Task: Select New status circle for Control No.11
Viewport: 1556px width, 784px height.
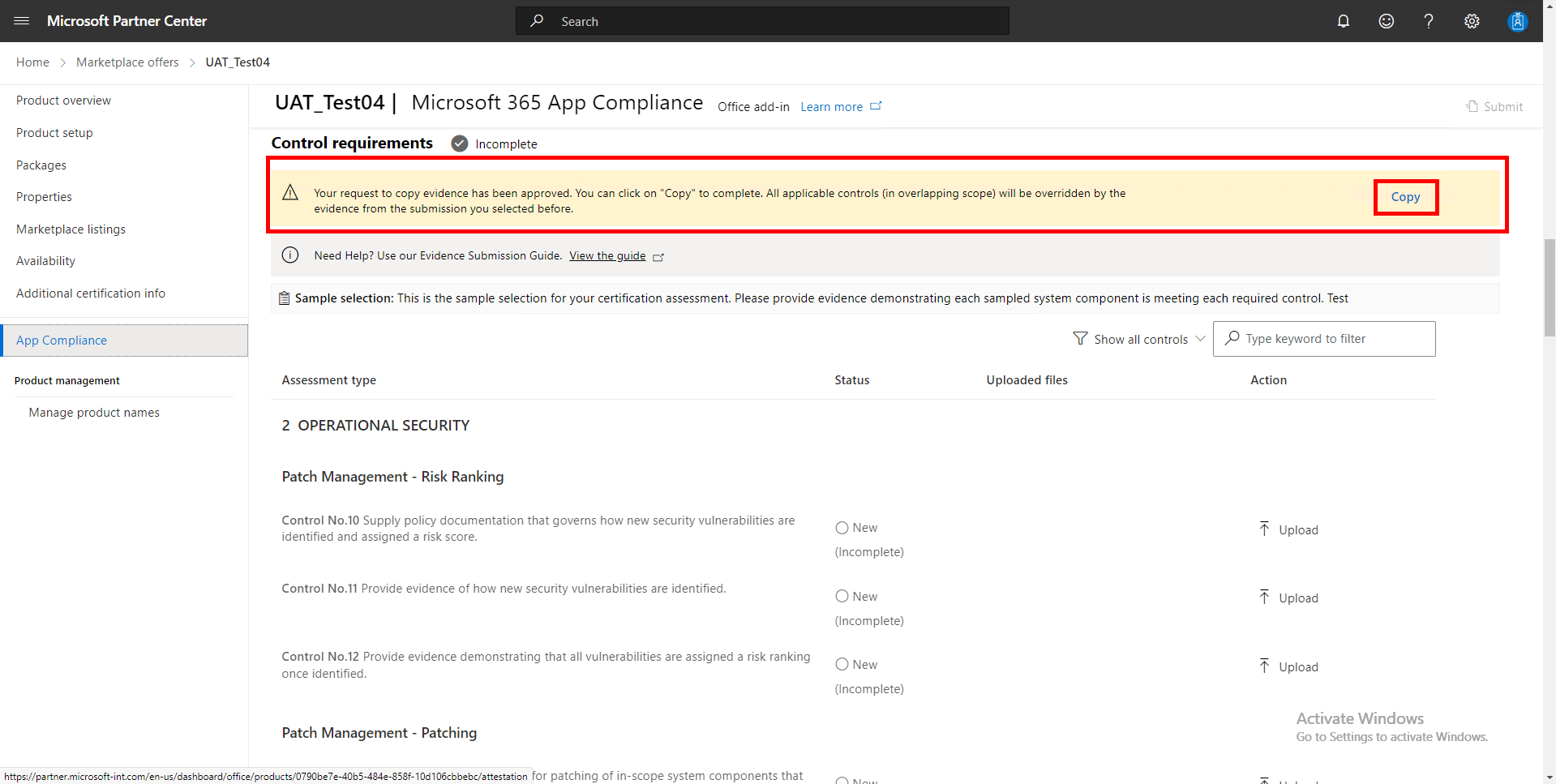Action: [x=842, y=596]
